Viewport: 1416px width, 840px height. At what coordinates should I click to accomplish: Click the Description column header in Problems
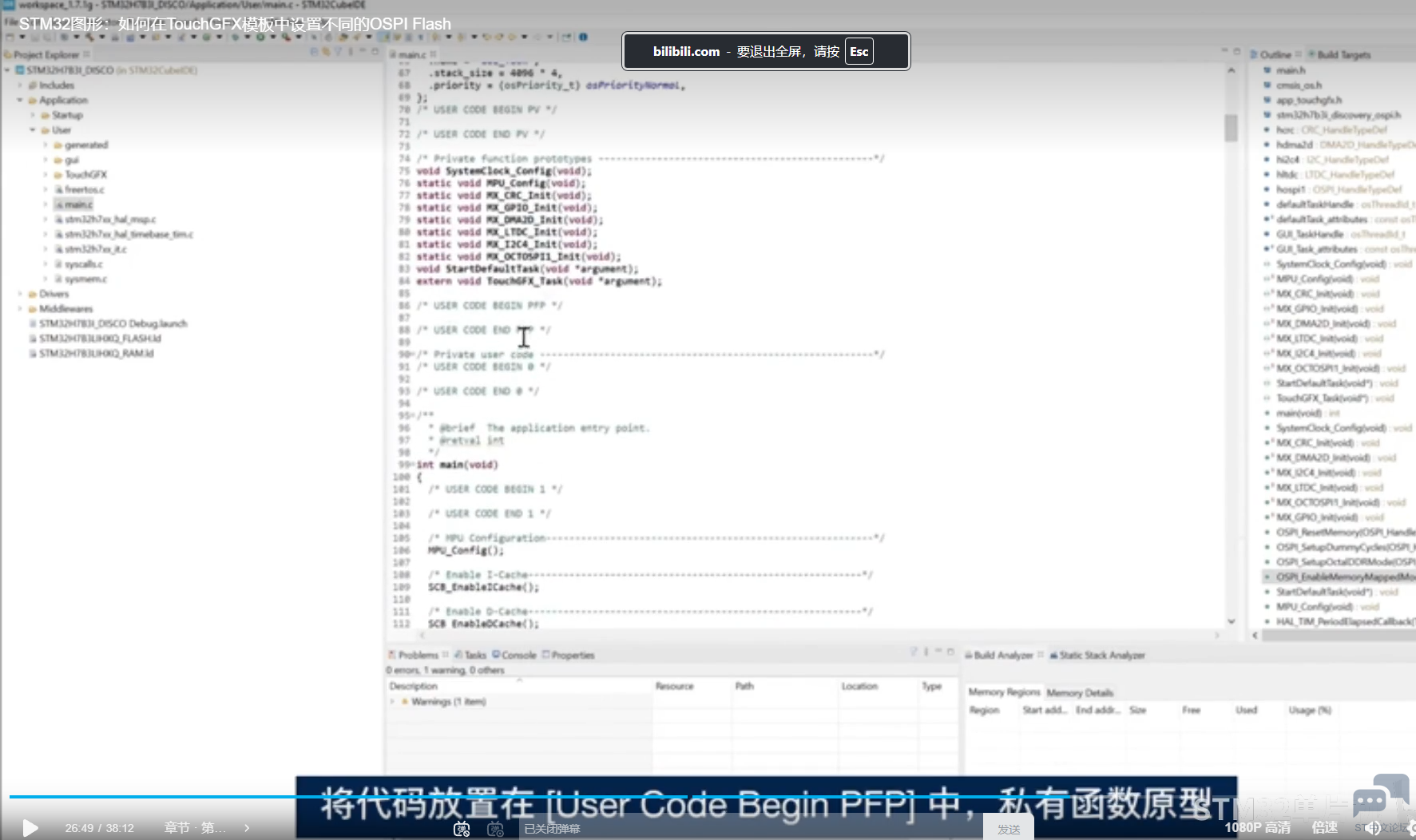coord(413,686)
